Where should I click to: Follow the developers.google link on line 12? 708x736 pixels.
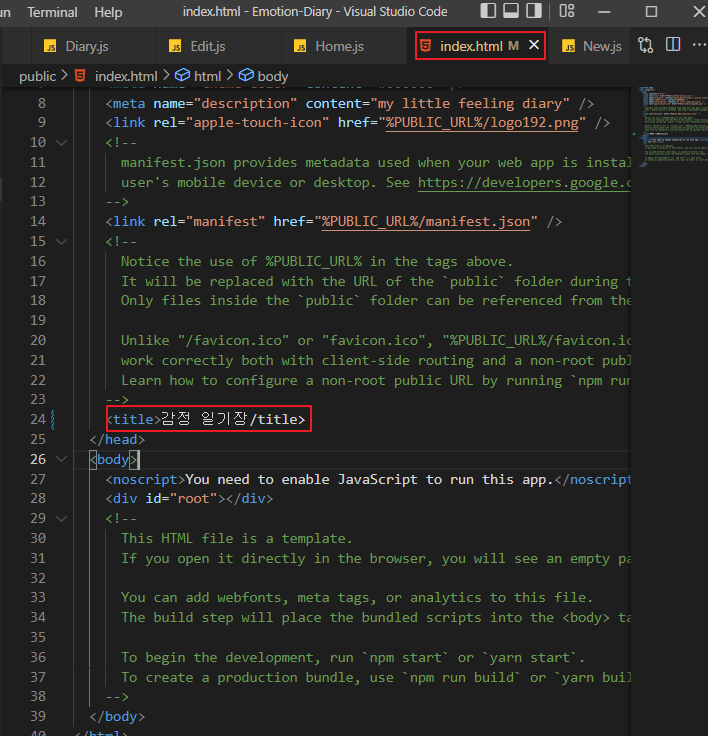point(524,183)
